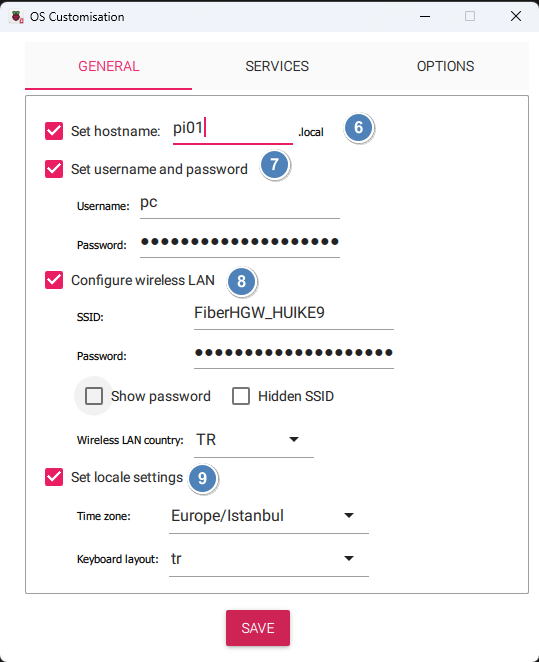Screen dimensions: 539x662
Task: Tick the Hidden SSID checkbox
Action: pyautogui.click(x=241, y=396)
